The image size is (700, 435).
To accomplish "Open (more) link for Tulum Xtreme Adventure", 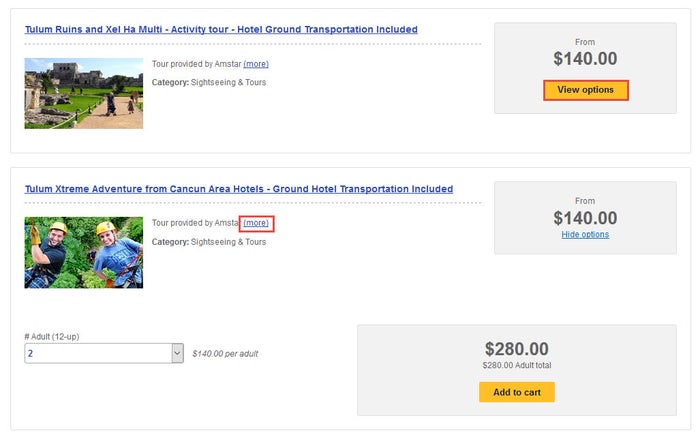I will point(256,223).
